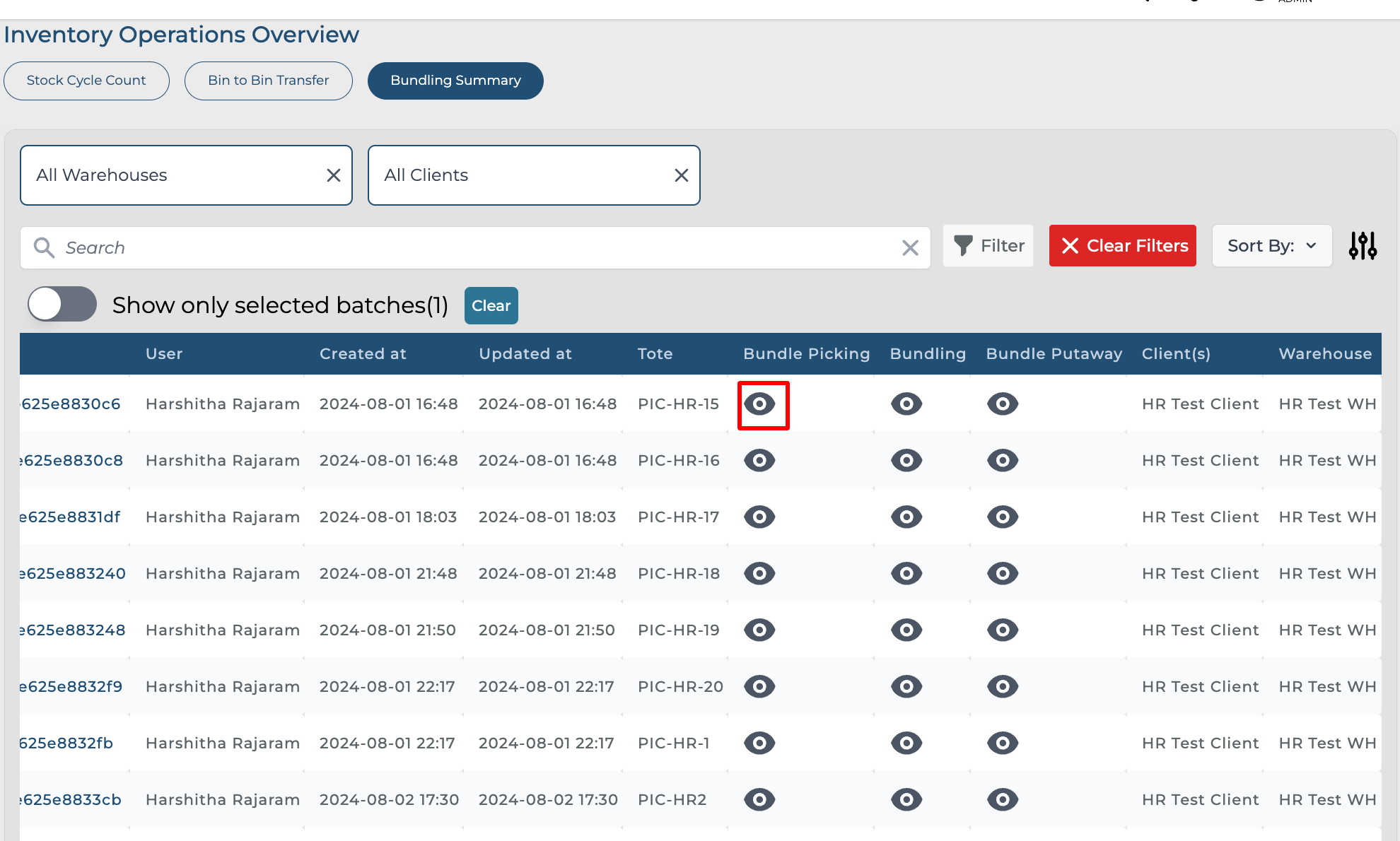Click the column settings sliders icon
Screen dimensions: 1400x841
click(x=1363, y=246)
